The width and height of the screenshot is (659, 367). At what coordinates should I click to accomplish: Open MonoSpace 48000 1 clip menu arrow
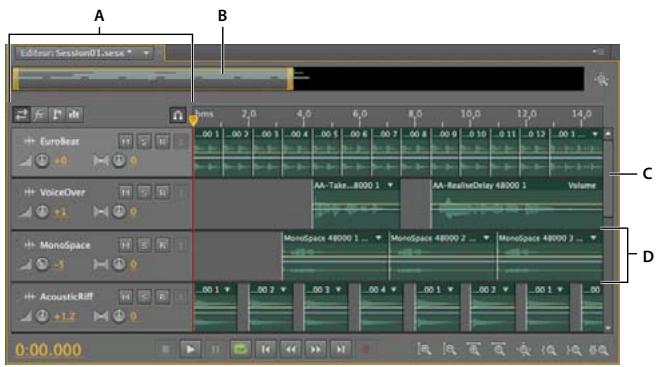[x=378, y=238]
